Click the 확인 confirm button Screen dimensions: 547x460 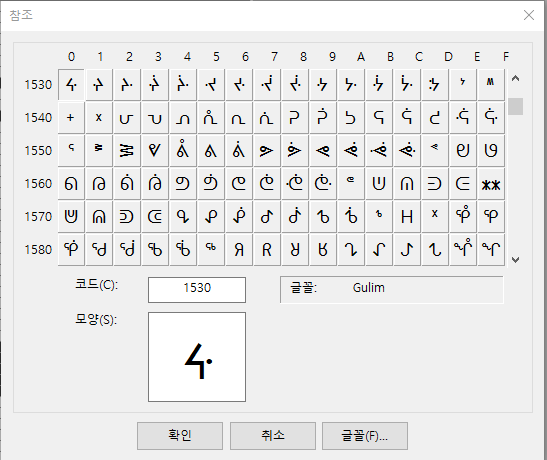click(x=180, y=436)
